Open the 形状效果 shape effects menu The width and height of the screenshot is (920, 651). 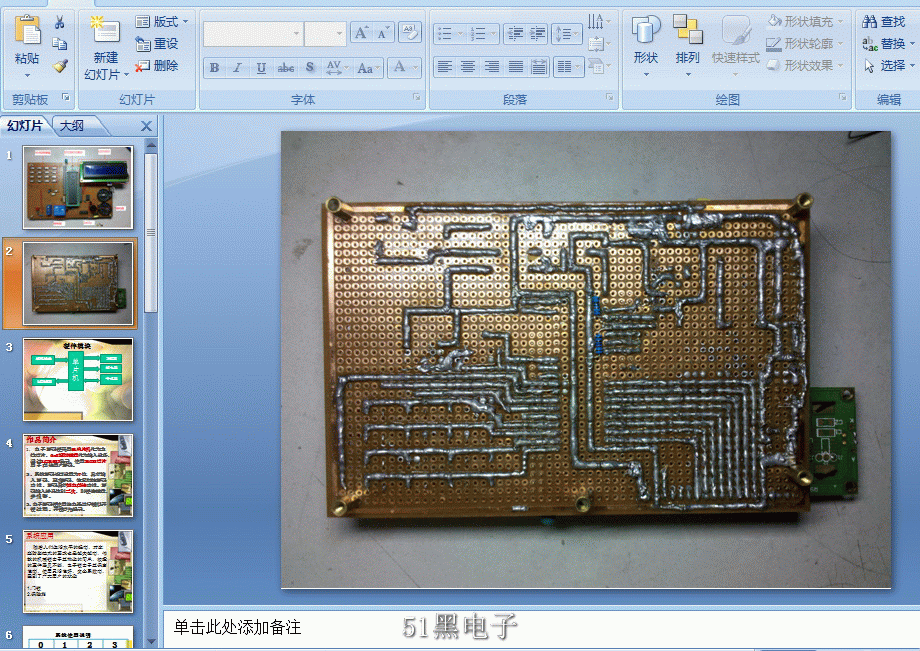[806, 66]
